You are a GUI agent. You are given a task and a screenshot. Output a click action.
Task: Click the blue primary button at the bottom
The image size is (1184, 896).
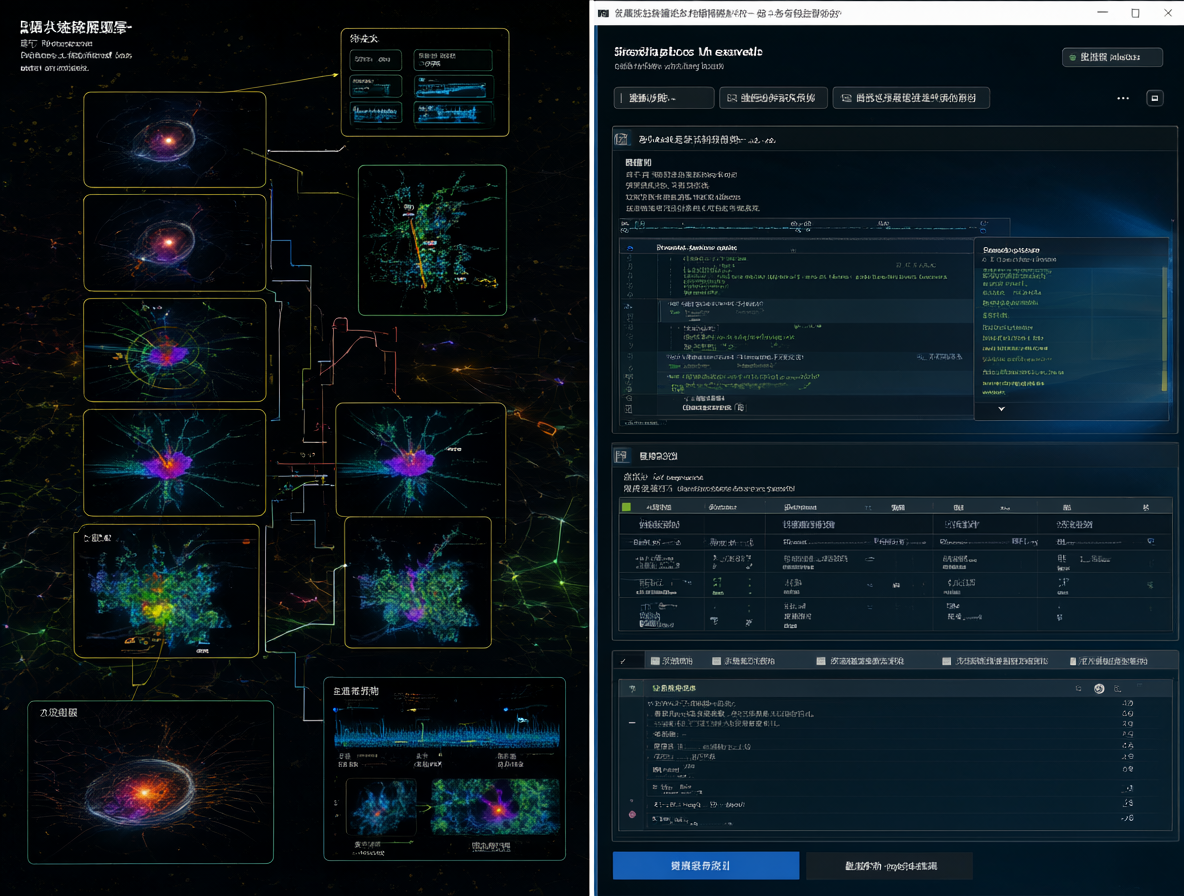point(706,866)
